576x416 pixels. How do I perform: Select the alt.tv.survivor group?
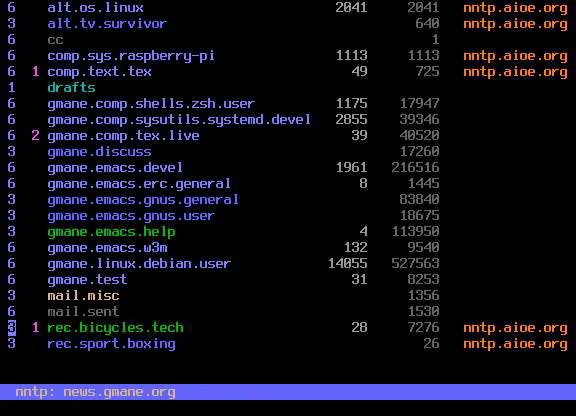click(107, 24)
